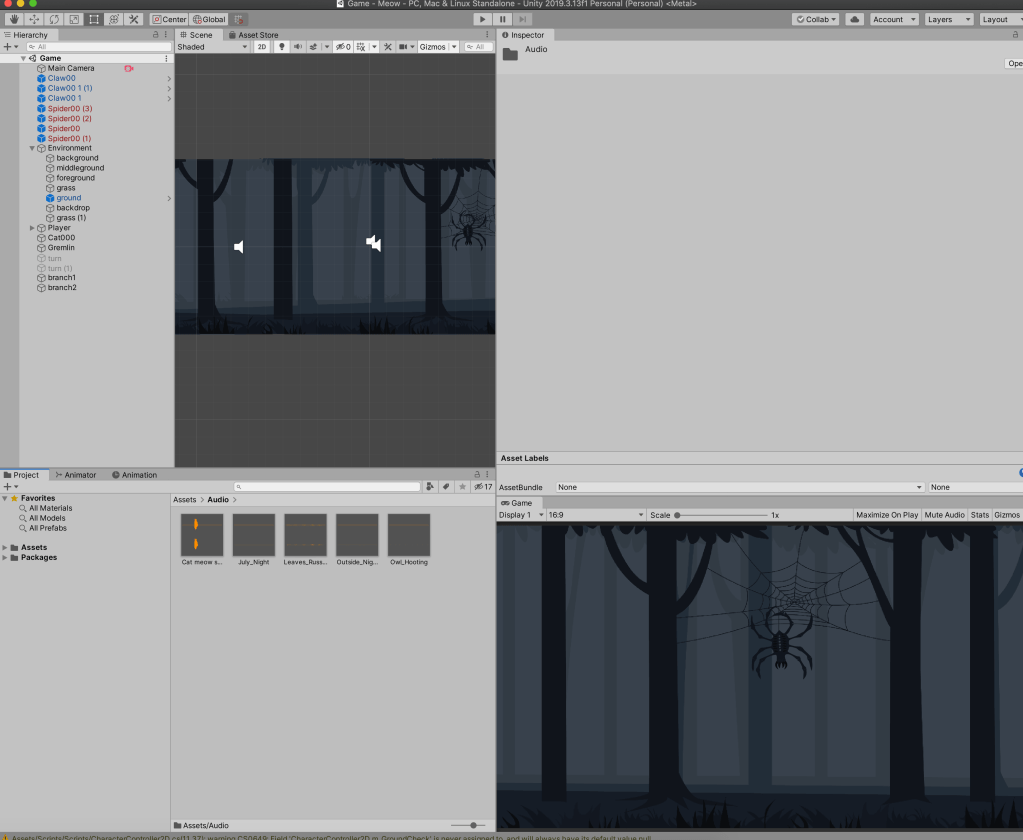Collapse the Environment tree node

pos(32,148)
